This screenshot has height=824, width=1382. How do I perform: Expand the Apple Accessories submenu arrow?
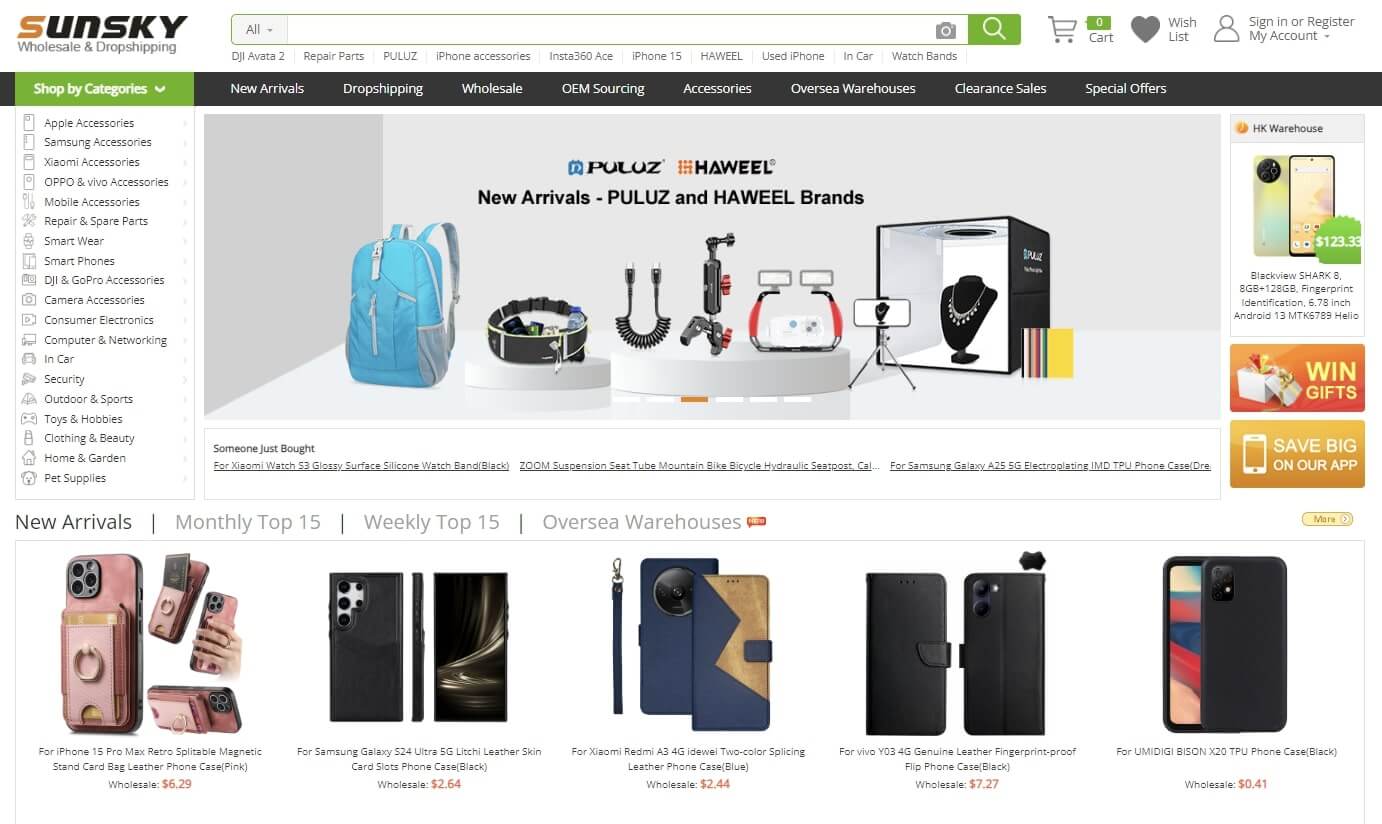[185, 123]
